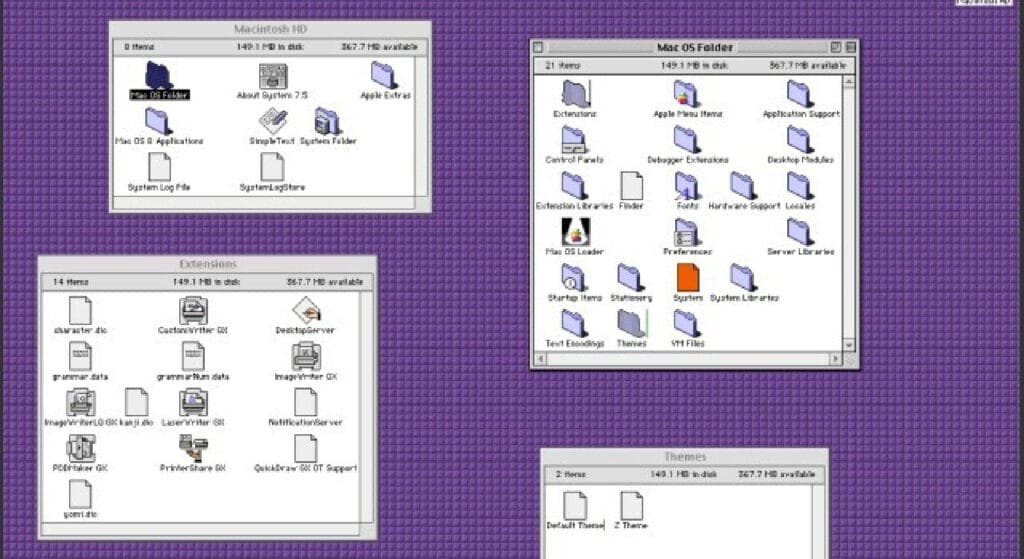Select Themes folder in Mac OS Folder window
The width and height of the screenshot is (1024, 559).
(632, 324)
